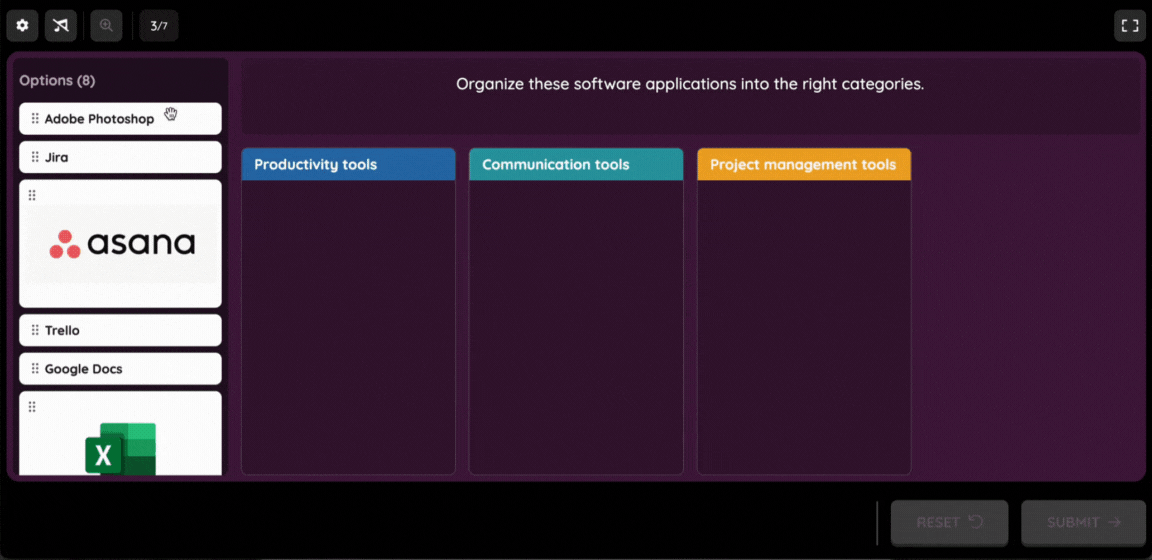The width and height of the screenshot is (1152, 560).
Task: Click the Communication tools category header
Action: click(x=576, y=165)
